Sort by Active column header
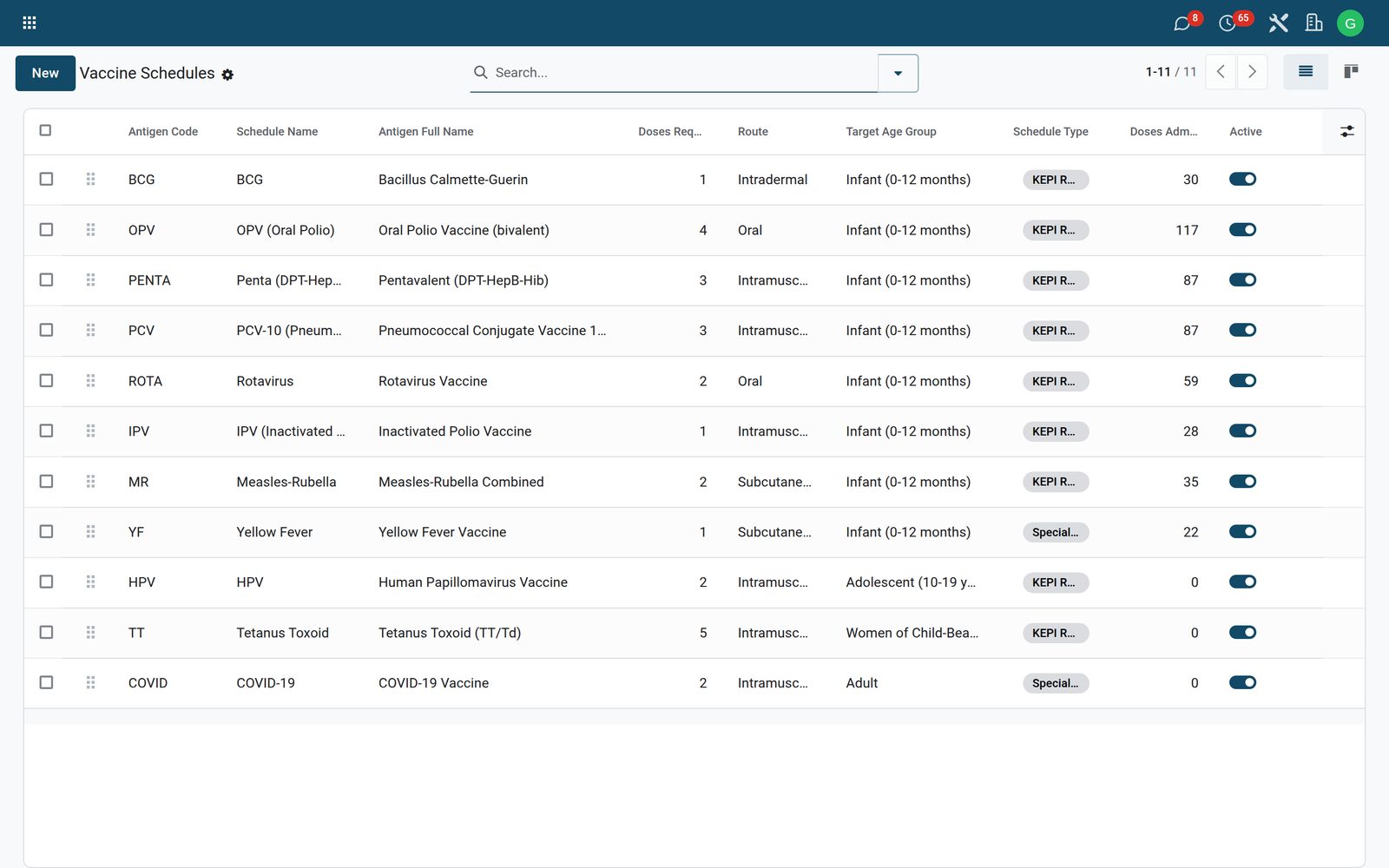The height and width of the screenshot is (868, 1389). 1246,132
